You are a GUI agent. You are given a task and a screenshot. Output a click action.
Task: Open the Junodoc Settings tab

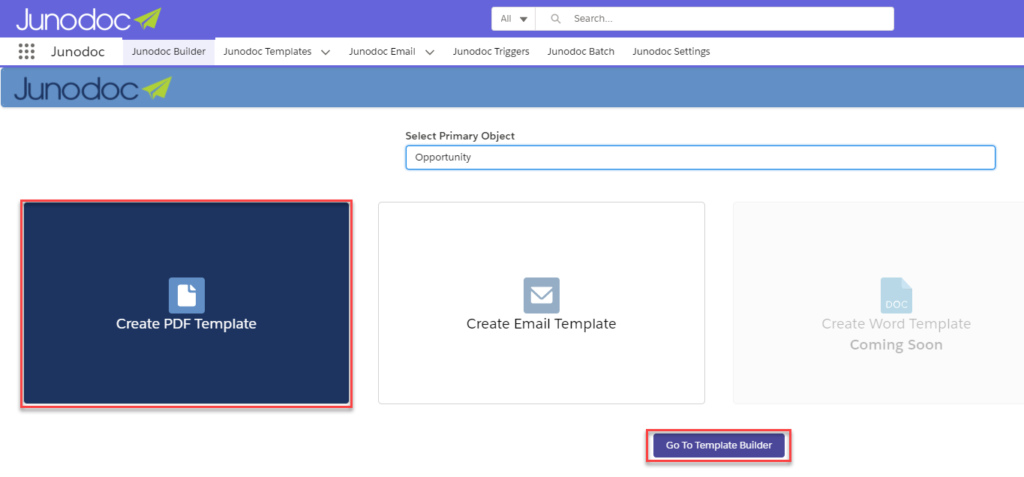(x=671, y=52)
